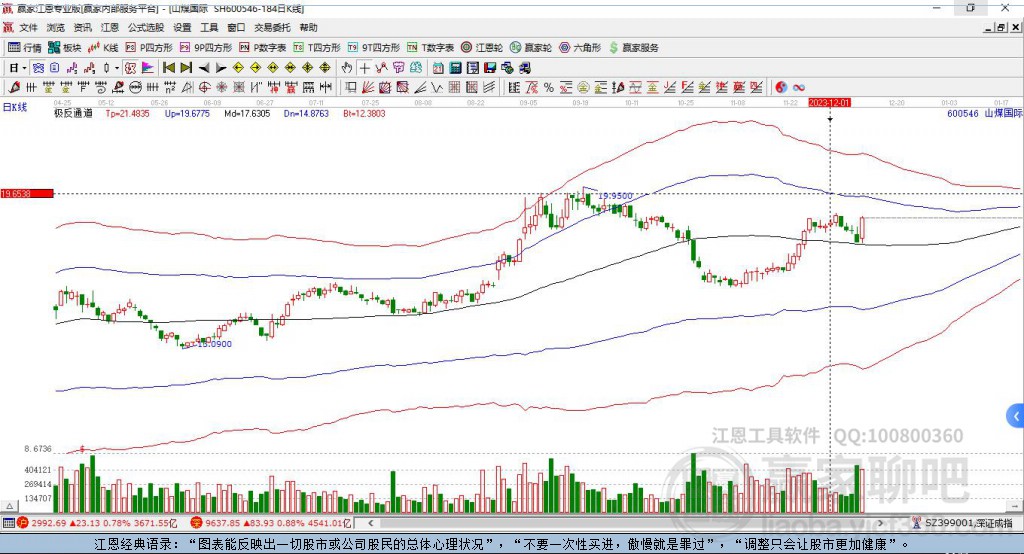The width and height of the screenshot is (1024, 554).
Task: Open the T数字表 tool
Action: (x=430, y=48)
